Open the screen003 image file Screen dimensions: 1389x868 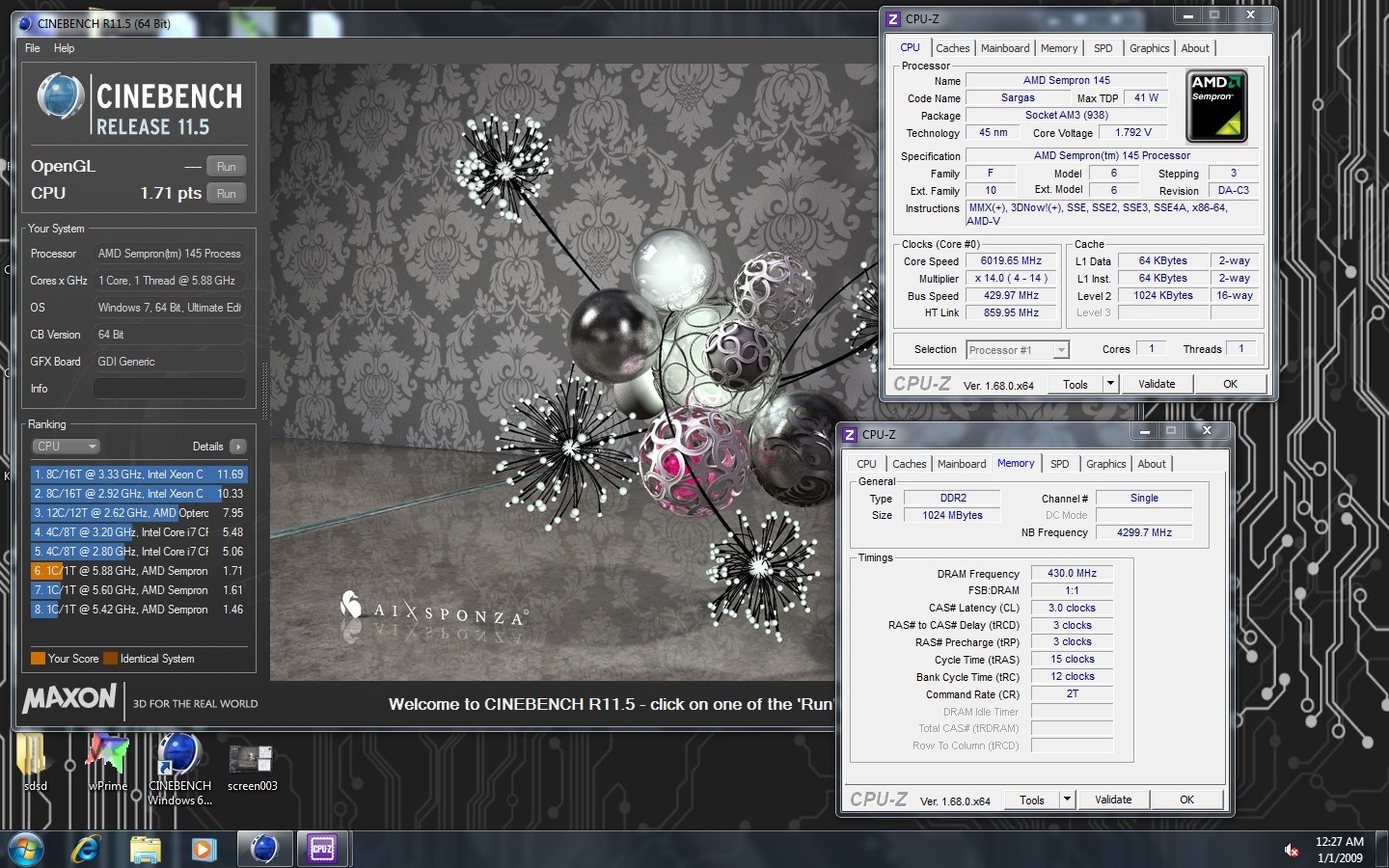pyautogui.click(x=252, y=767)
